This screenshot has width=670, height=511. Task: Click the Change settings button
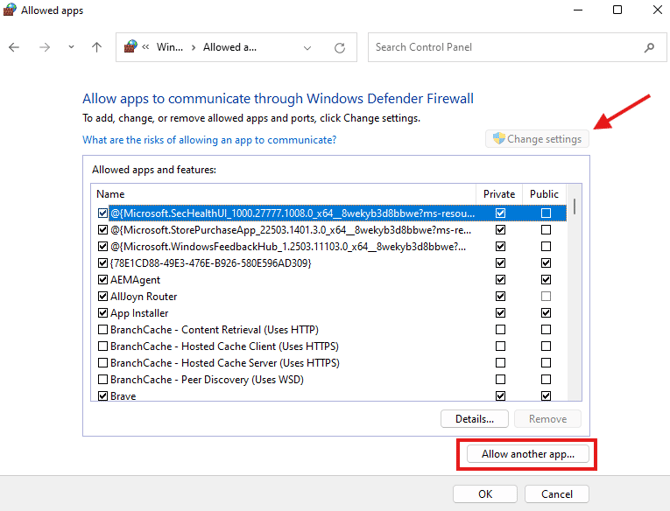(537, 139)
